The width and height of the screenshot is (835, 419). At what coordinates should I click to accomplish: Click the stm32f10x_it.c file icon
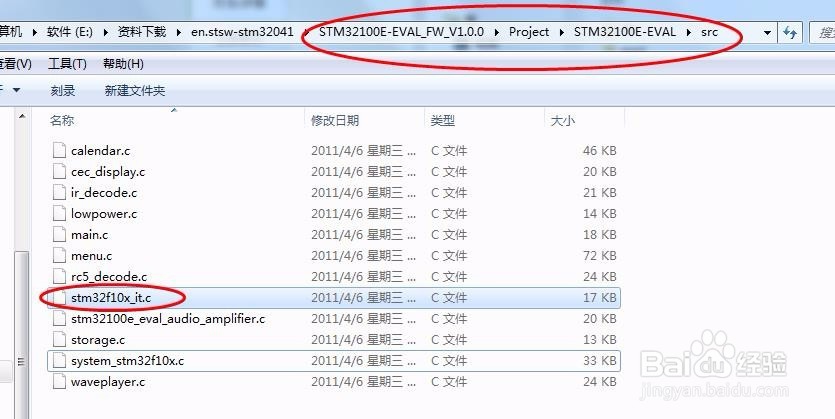tap(59, 298)
